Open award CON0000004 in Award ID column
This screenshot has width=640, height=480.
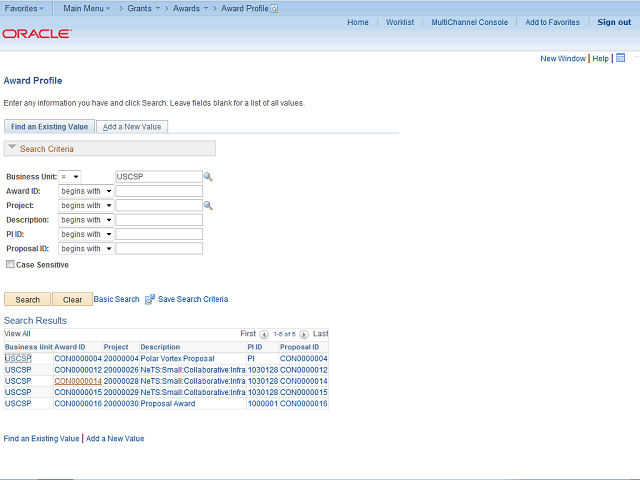pyautogui.click(x=78, y=358)
